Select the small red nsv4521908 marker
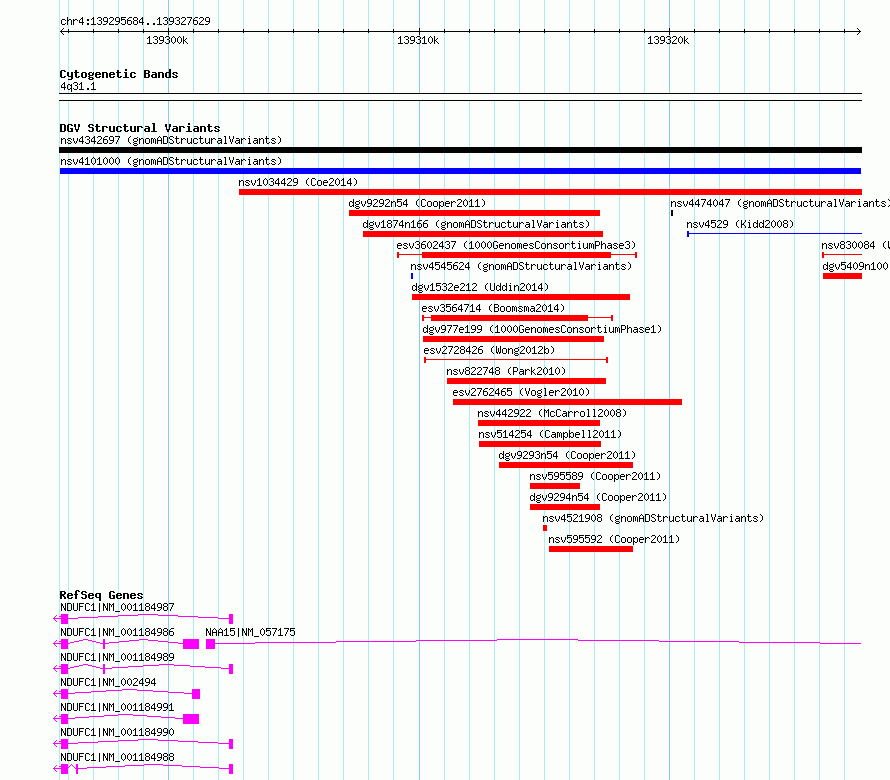 [545, 528]
